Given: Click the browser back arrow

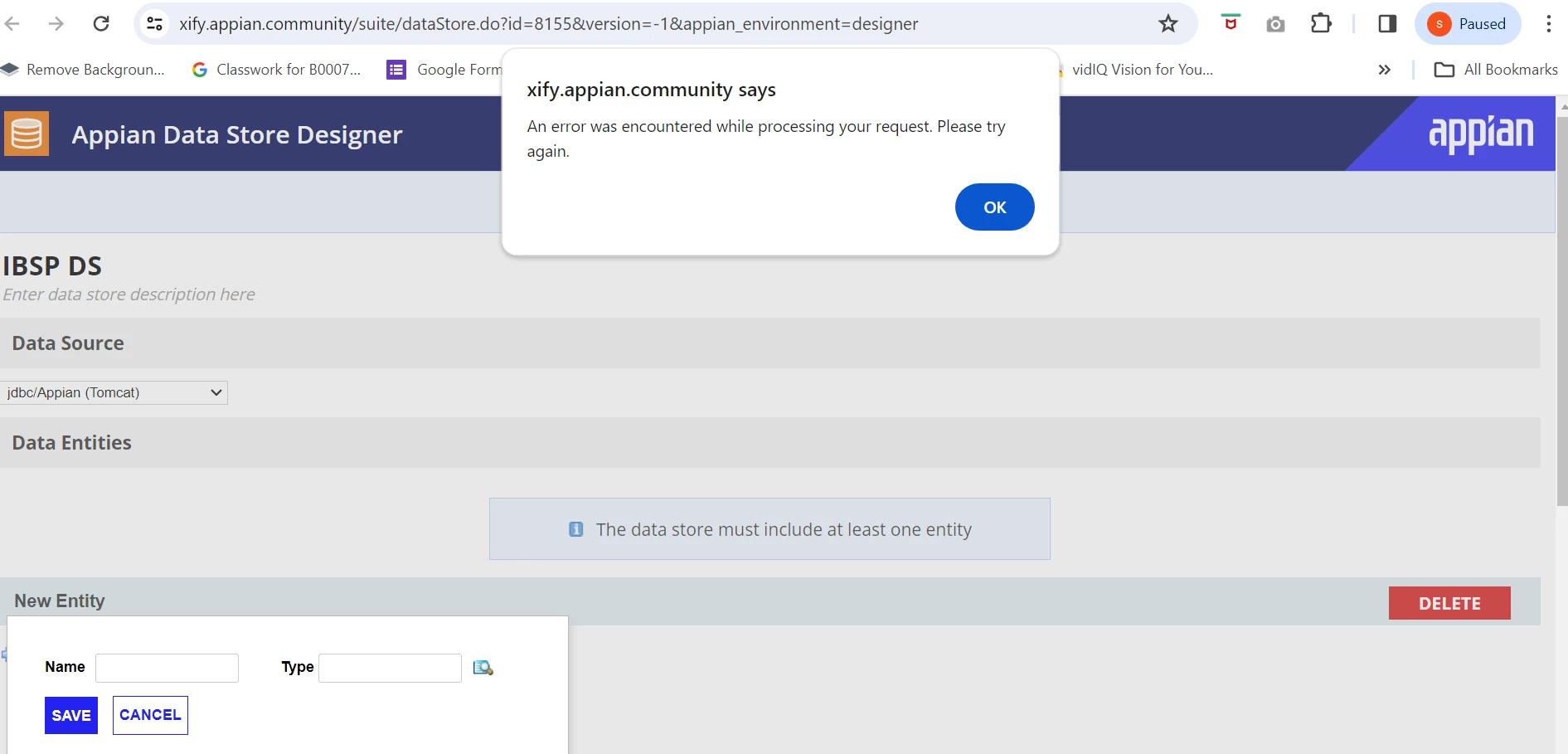Looking at the screenshot, I should [x=12, y=23].
